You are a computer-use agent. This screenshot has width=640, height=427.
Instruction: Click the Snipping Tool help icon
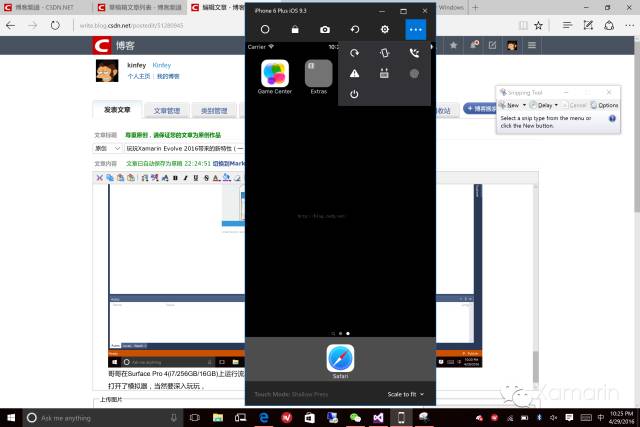[x=612, y=118]
